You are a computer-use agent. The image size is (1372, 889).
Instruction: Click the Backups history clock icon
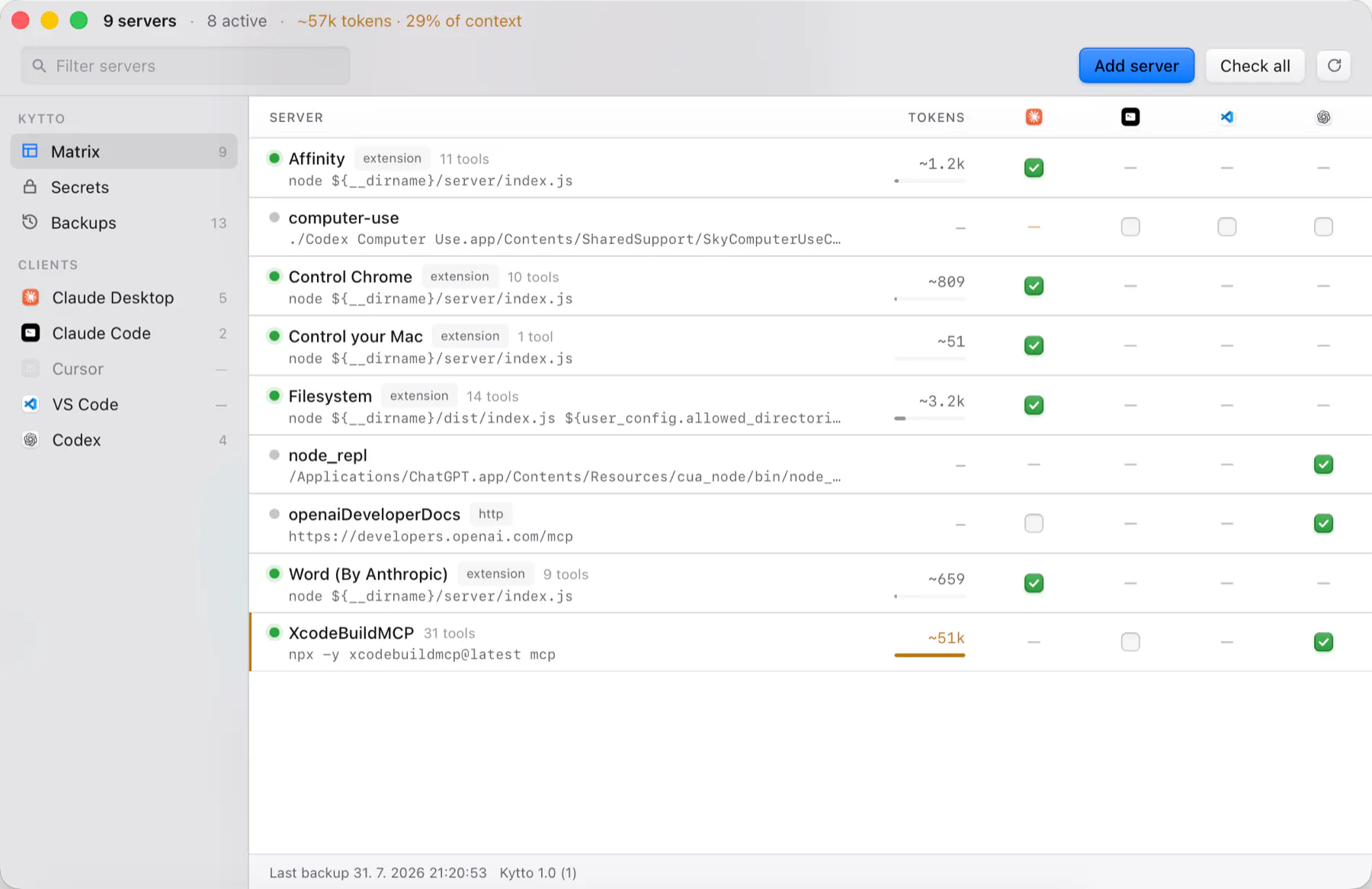coord(30,222)
